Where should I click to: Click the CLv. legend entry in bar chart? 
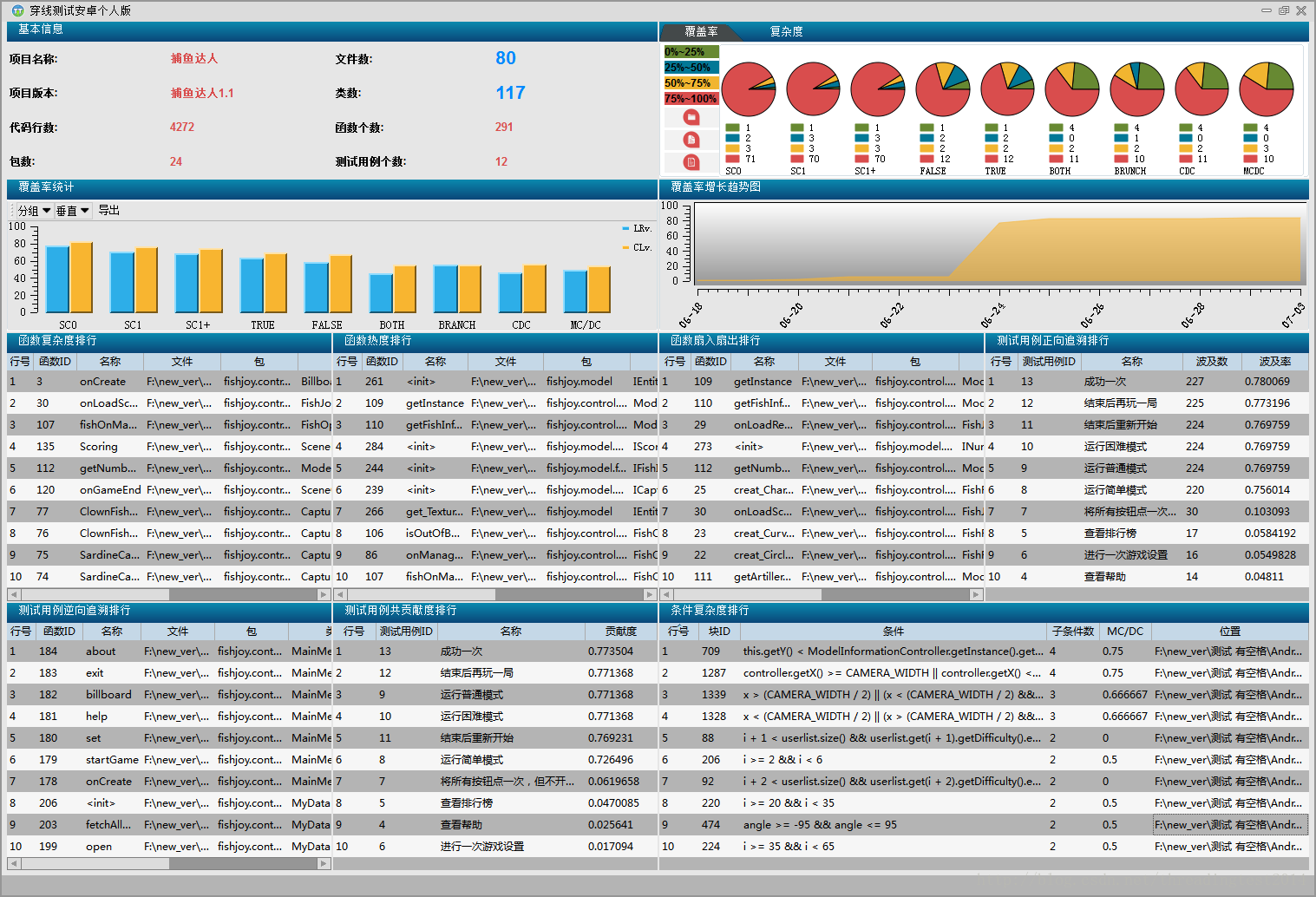click(x=637, y=247)
